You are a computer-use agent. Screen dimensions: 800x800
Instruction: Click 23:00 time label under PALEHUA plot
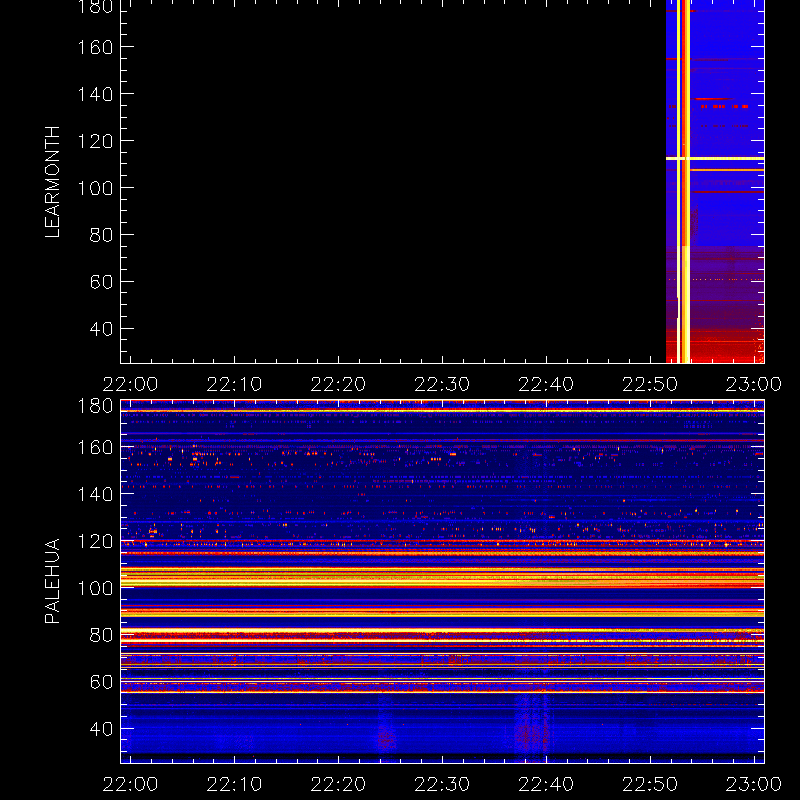coord(754,784)
